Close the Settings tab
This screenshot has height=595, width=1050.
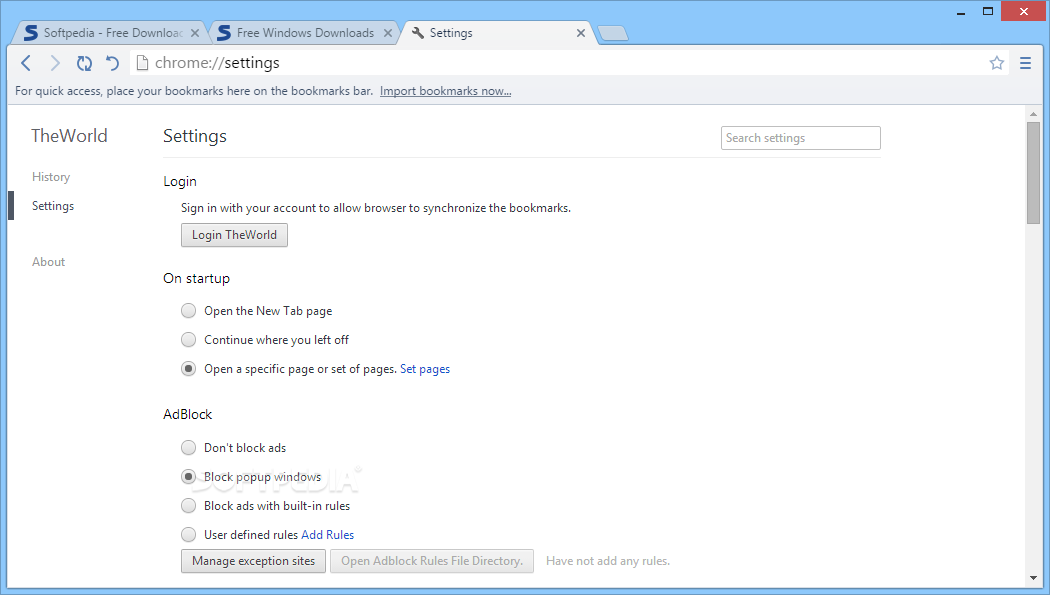click(x=581, y=33)
